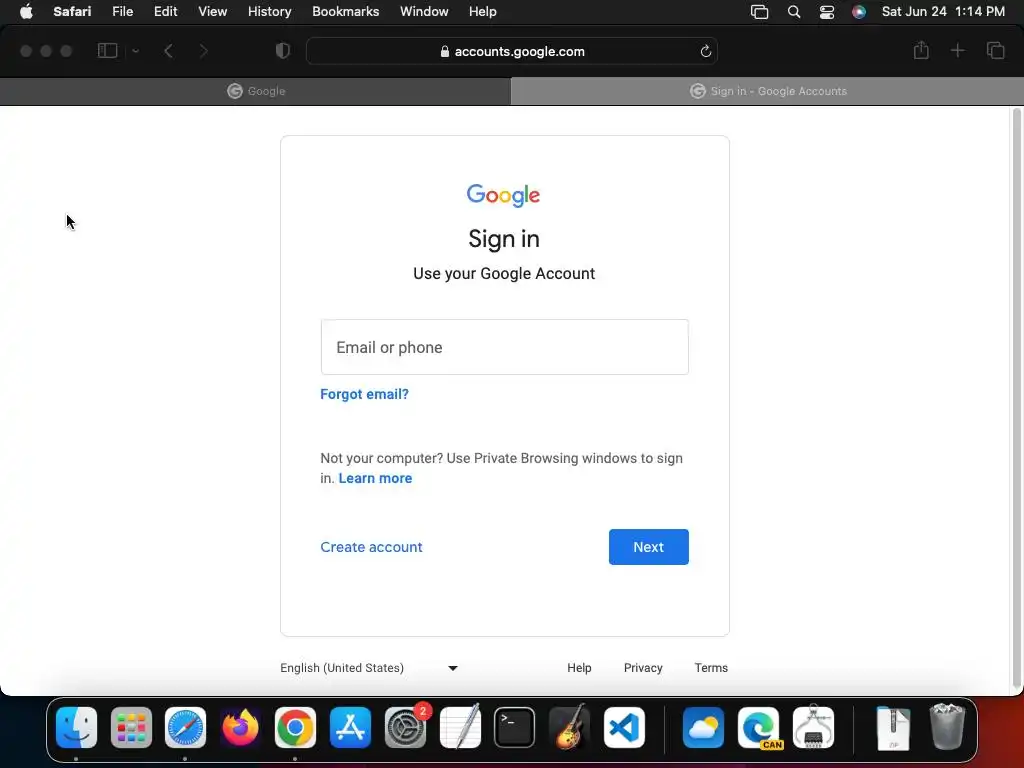Screen dimensions: 1024x768
Task: Open Microsoft Edge Canary from the Dock
Action: [x=758, y=728]
